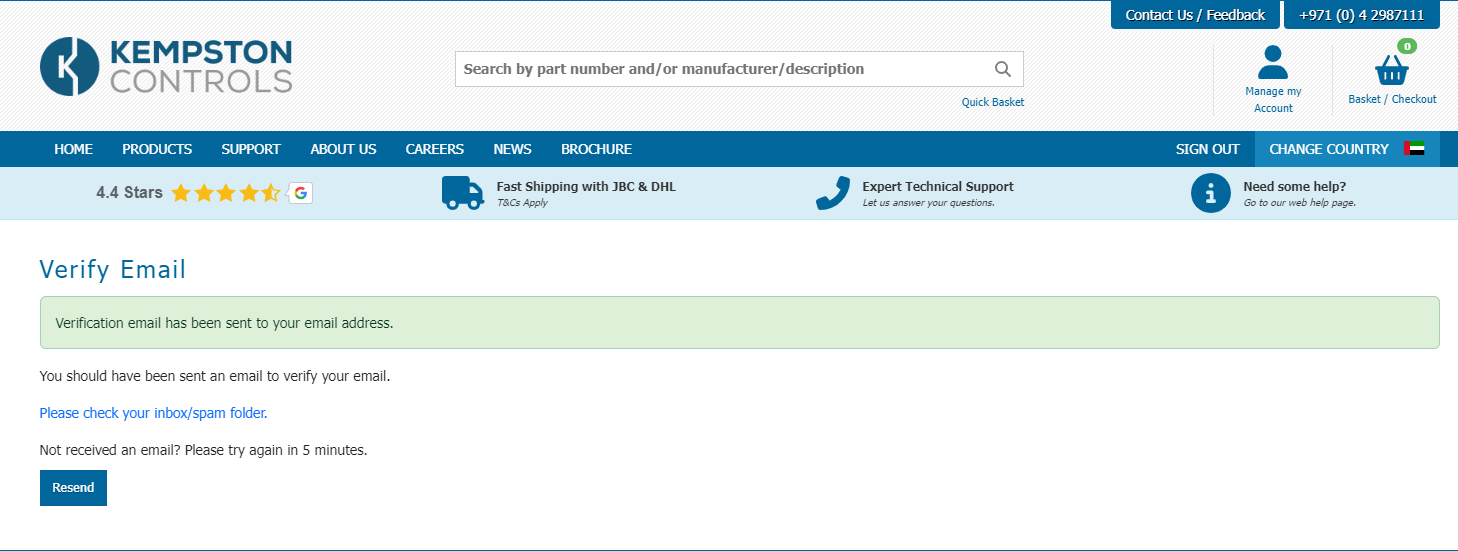Viewport: 1458px width, 551px height.
Task: Click Contact Us / Feedback button
Action: point(1195,15)
